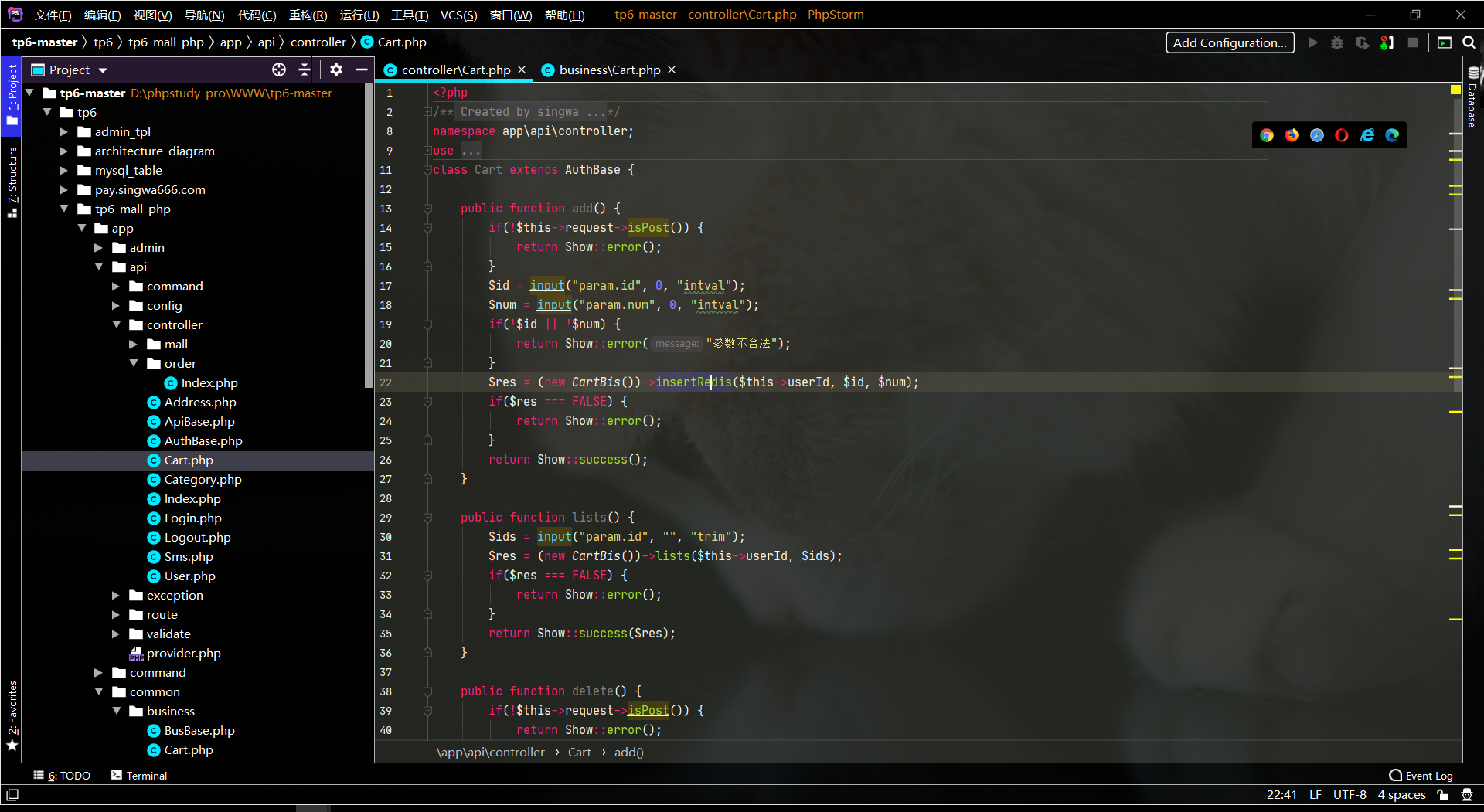Open the 文件(F) menu
Screen dimensions: 1484x812
[53, 15]
